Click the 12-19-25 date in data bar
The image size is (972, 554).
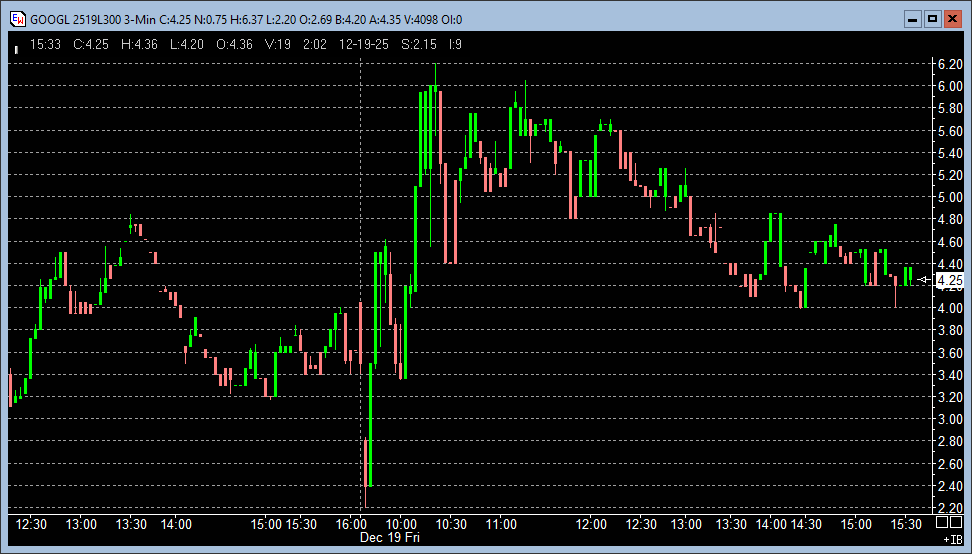pos(363,44)
